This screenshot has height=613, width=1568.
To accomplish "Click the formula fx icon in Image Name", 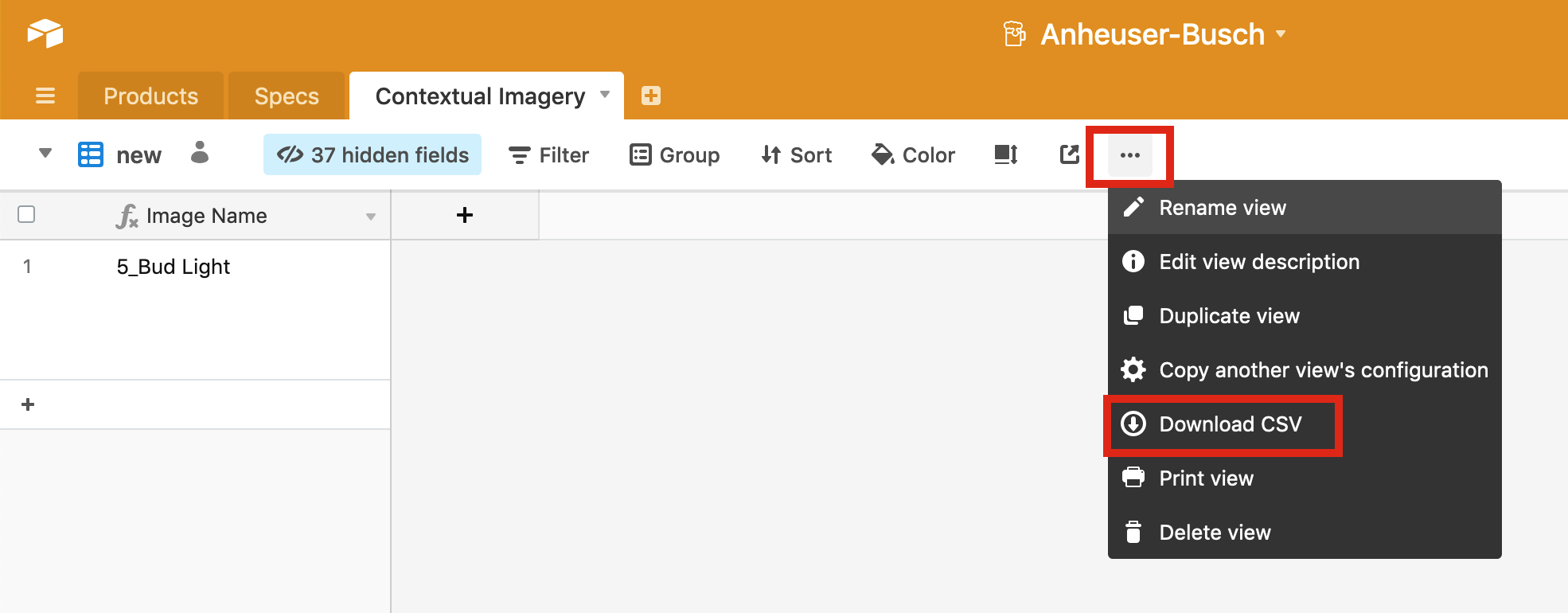I will [x=127, y=216].
